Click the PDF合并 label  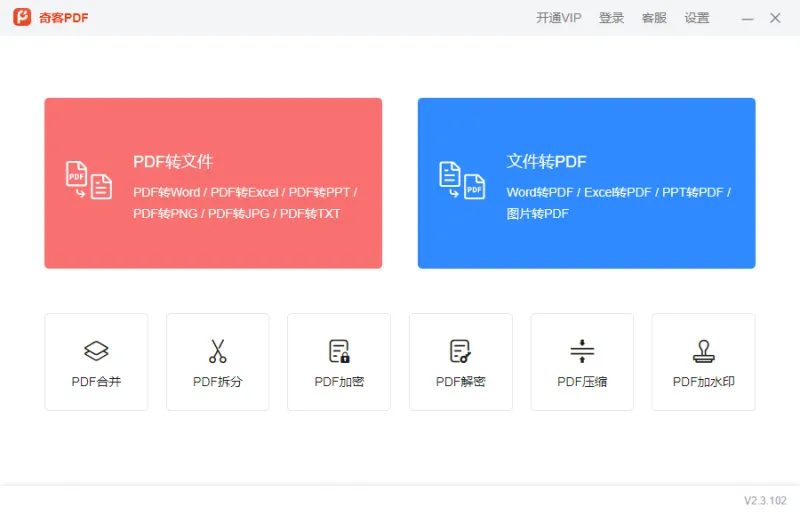pos(96,381)
